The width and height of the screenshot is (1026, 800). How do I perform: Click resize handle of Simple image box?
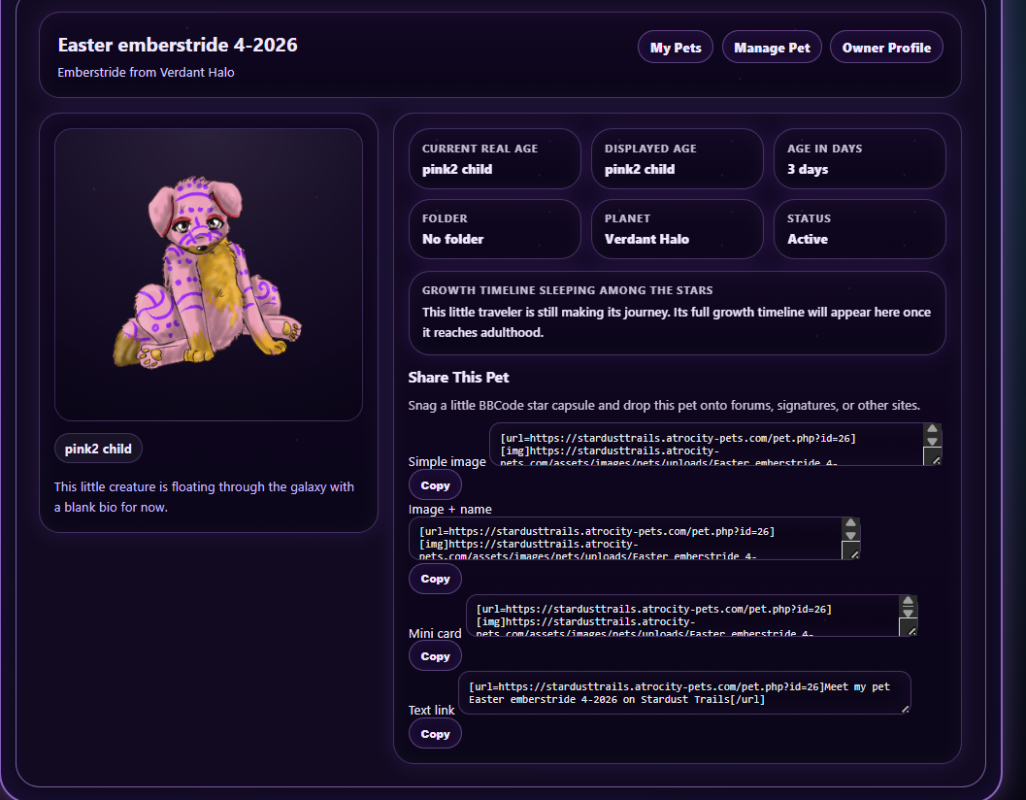(x=932, y=458)
